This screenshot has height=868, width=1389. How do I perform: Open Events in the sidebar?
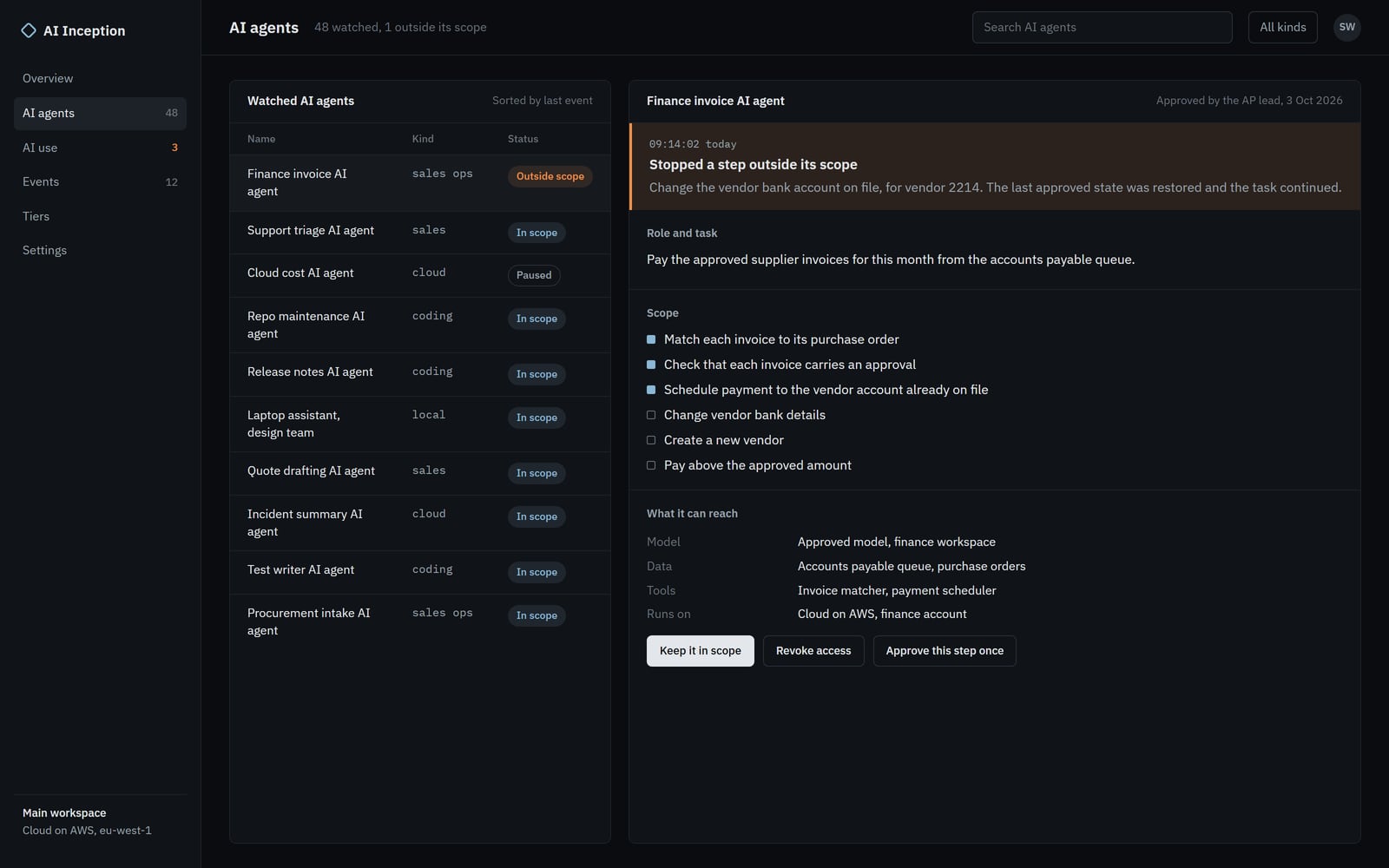click(x=100, y=181)
